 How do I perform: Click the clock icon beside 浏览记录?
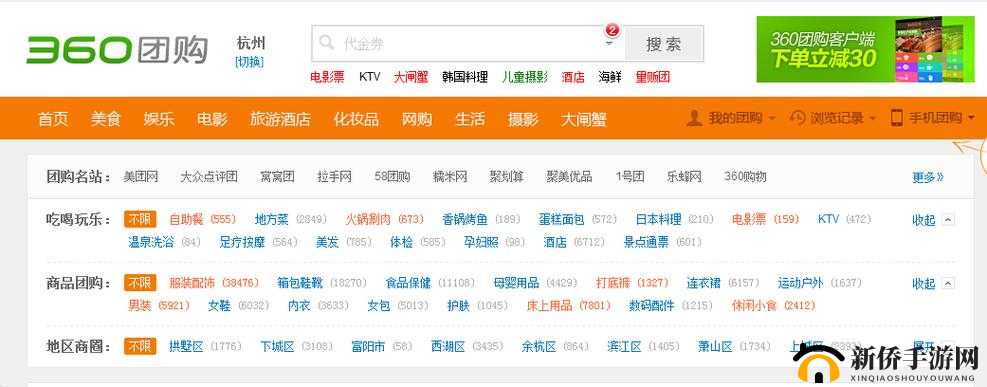[797, 118]
